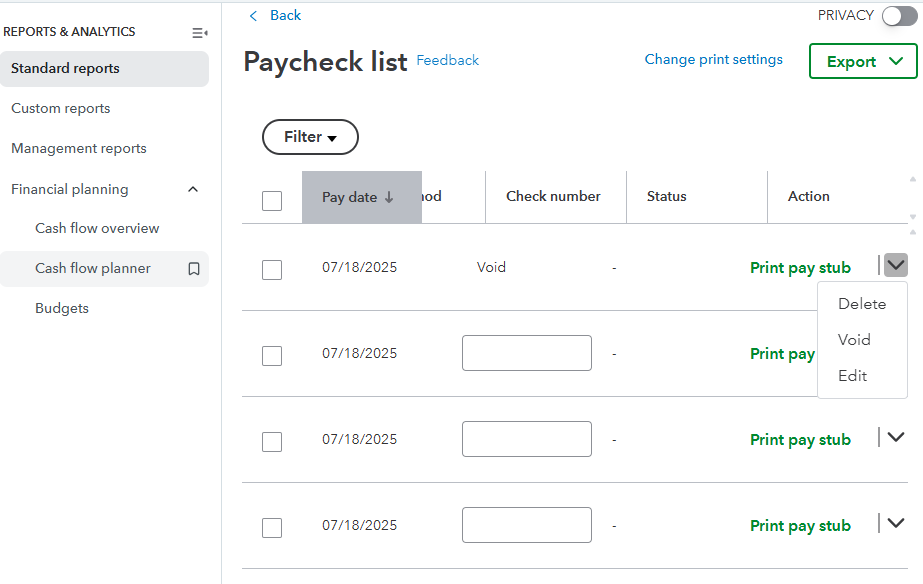Click the second row check number field

(526, 353)
